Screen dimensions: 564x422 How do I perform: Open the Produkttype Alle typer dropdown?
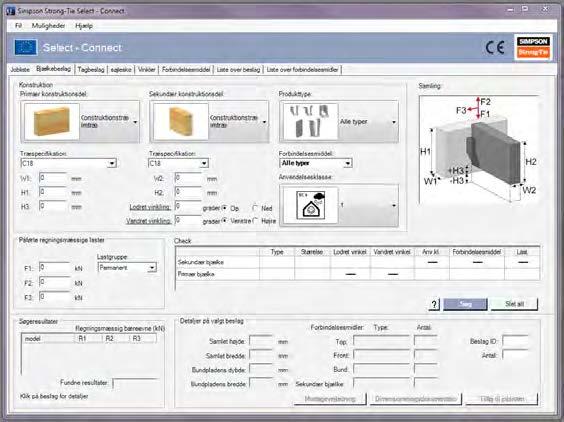click(339, 122)
